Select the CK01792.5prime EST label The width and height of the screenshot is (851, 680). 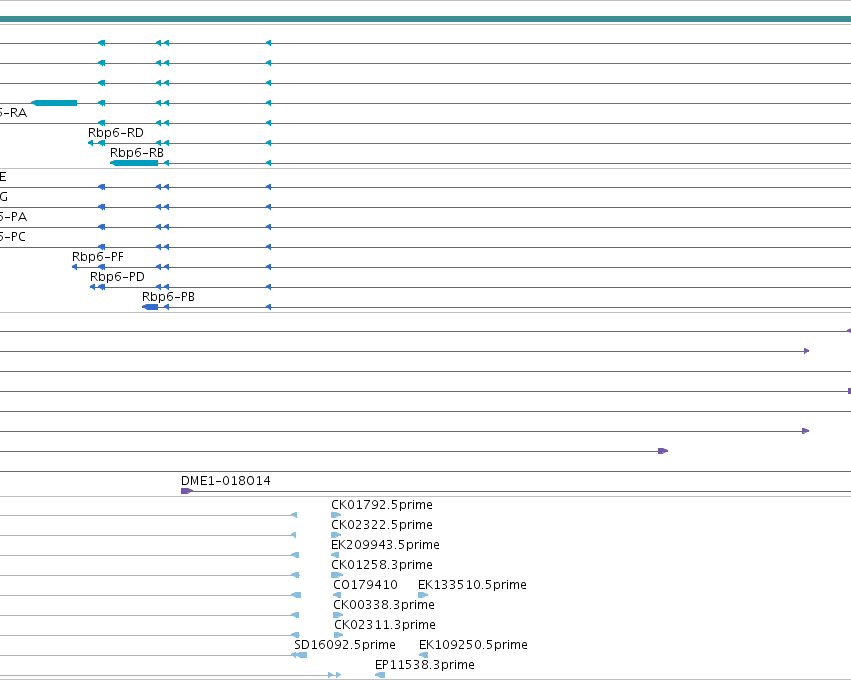pos(382,505)
